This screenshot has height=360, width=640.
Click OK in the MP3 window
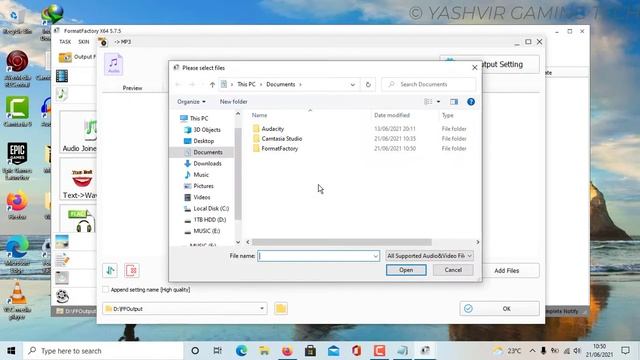pos(500,309)
